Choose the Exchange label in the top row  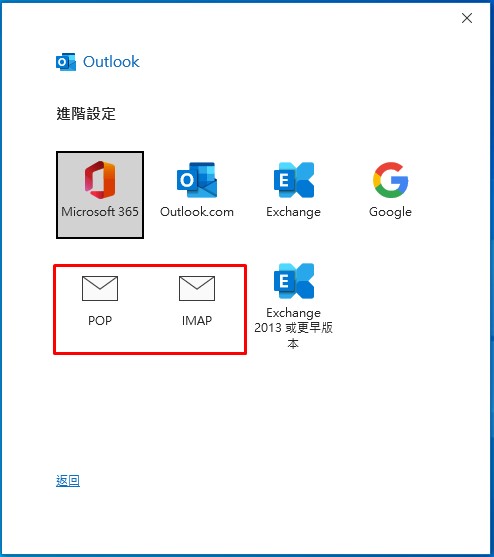tap(293, 212)
